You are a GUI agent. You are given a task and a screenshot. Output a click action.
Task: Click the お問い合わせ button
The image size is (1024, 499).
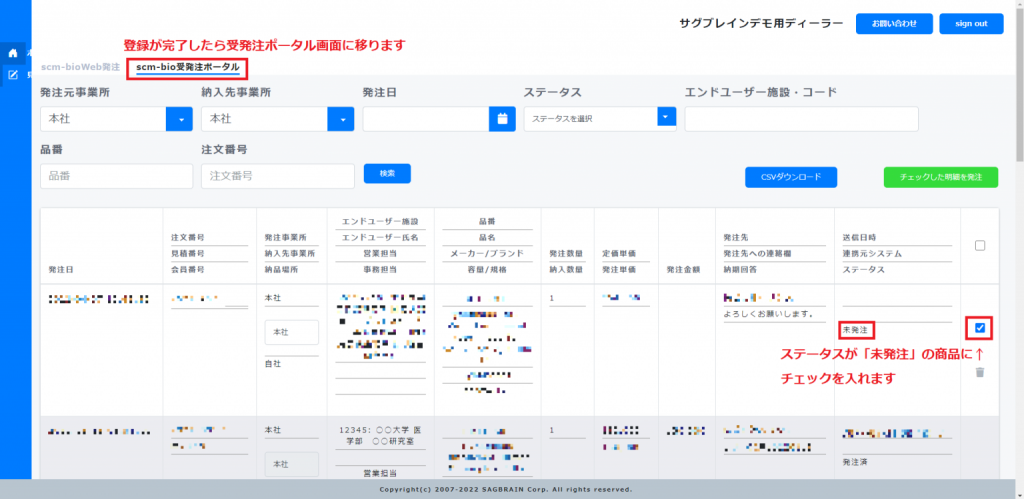coord(894,24)
